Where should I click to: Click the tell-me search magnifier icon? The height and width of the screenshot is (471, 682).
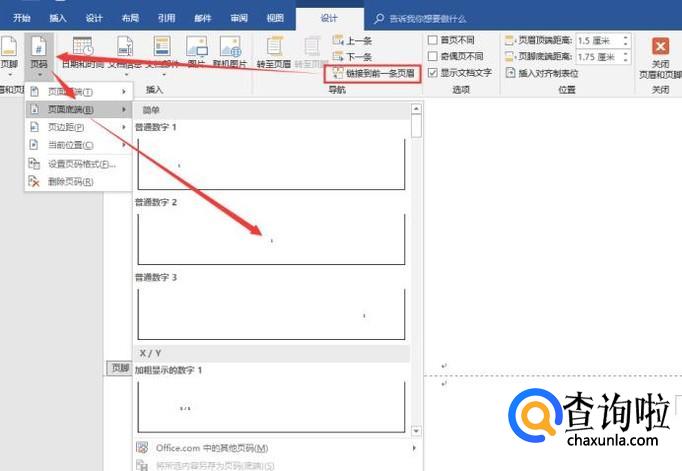tap(379, 18)
